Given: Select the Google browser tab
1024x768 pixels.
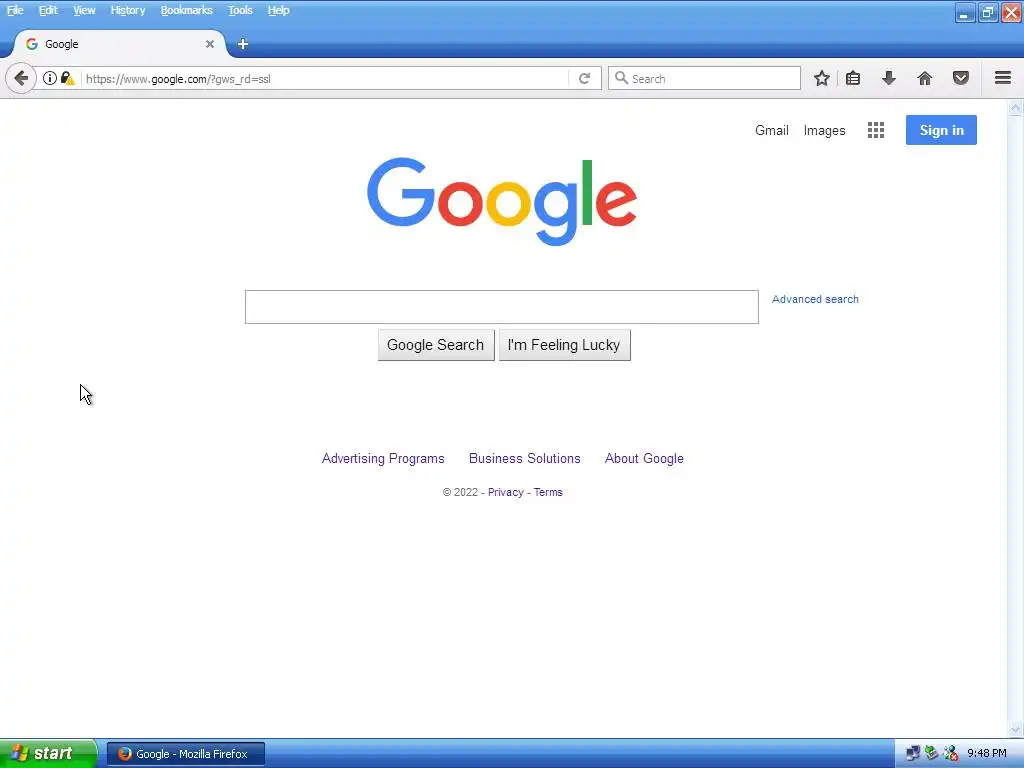Looking at the screenshot, I should tap(119, 44).
